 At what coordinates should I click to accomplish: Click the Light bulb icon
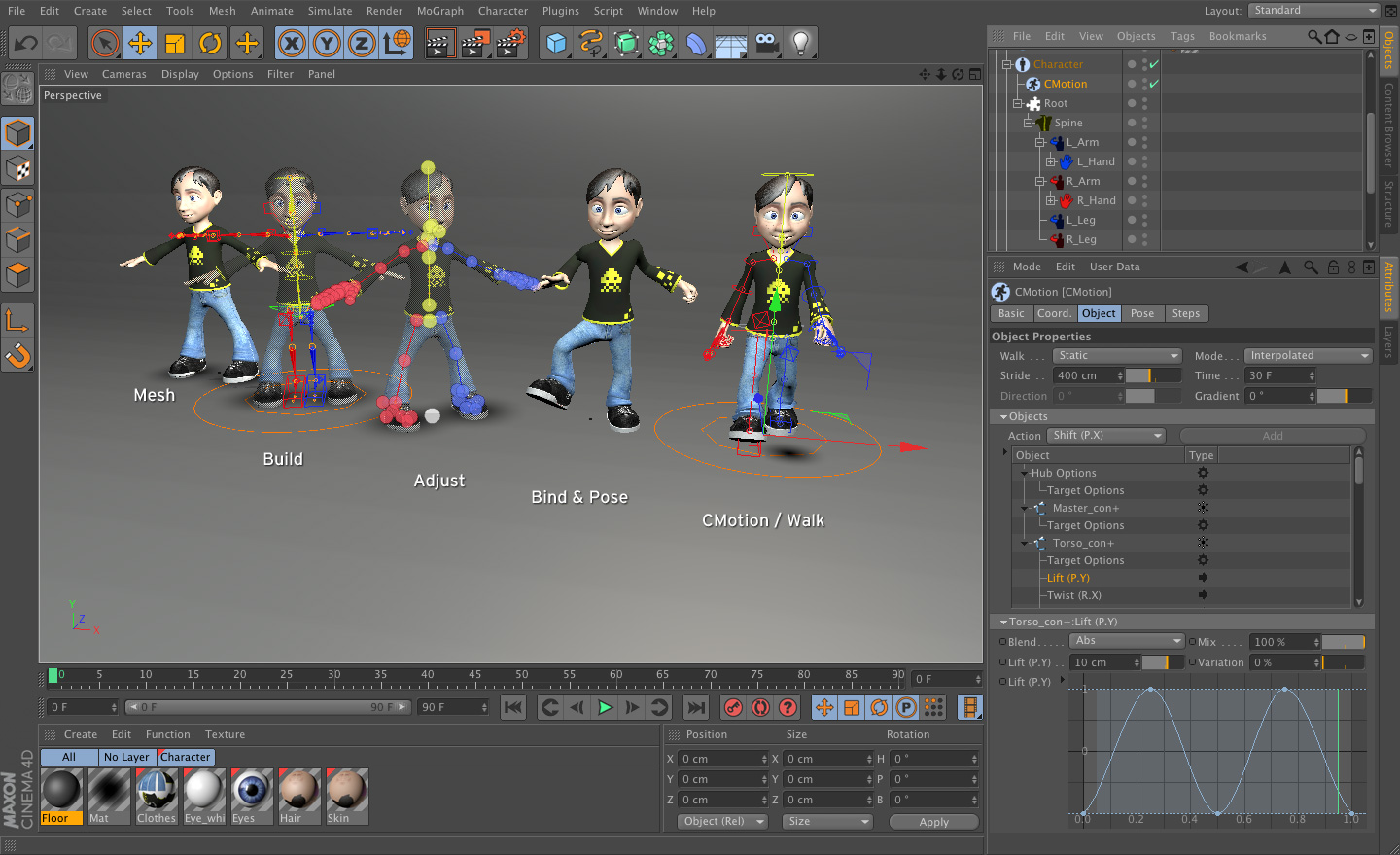(800, 44)
